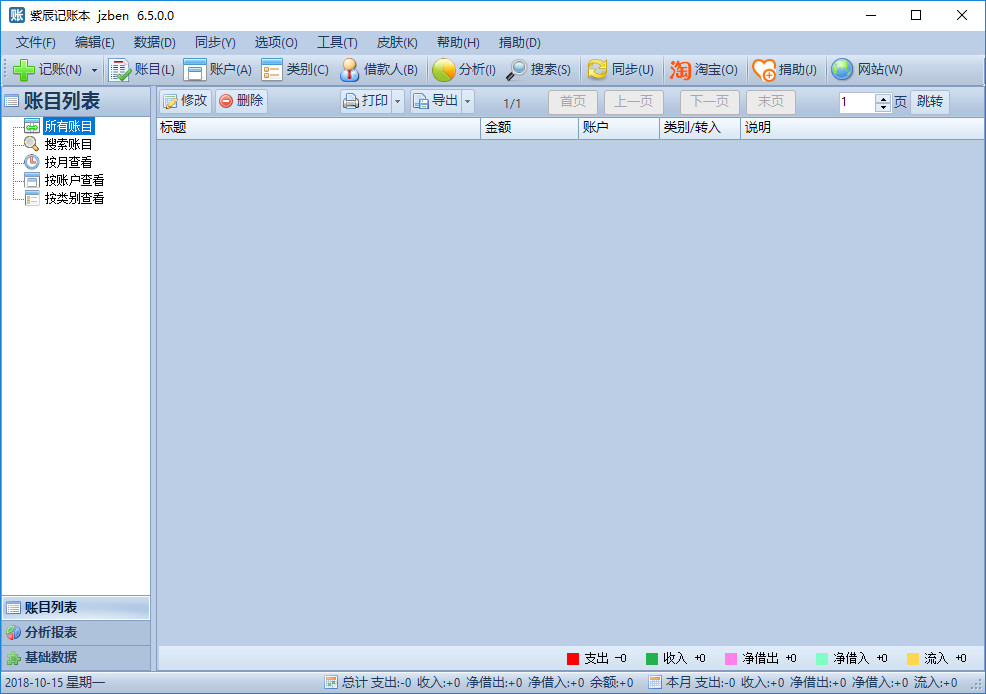Go to 首页 first page
Screen dimensions: 986x694
573,102
